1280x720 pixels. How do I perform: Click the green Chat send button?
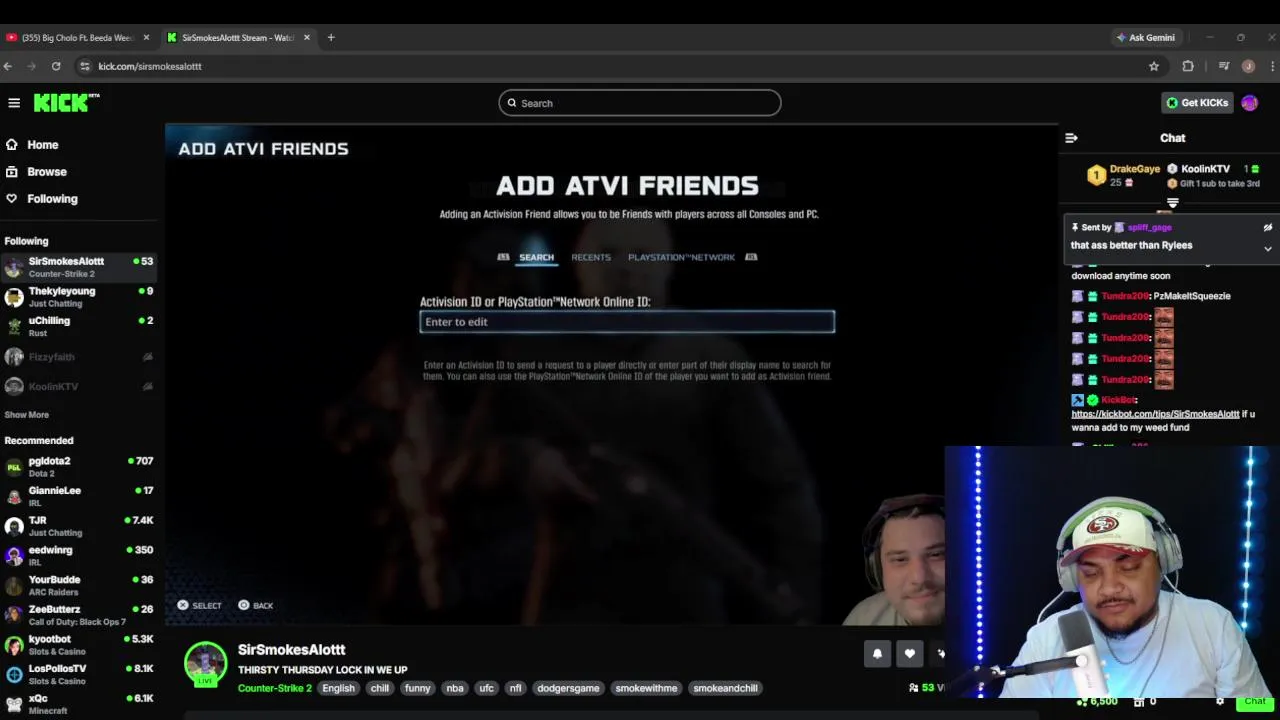coord(1255,702)
